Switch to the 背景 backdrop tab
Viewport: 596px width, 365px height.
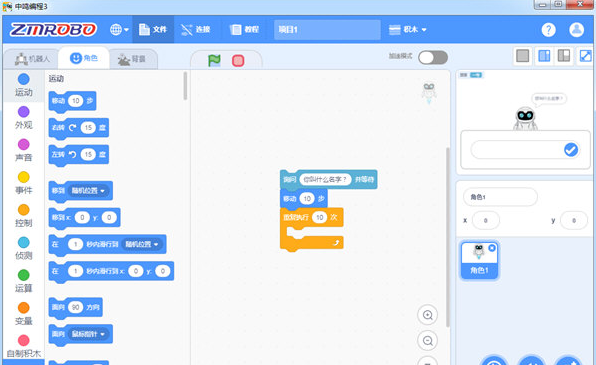pos(132,59)
